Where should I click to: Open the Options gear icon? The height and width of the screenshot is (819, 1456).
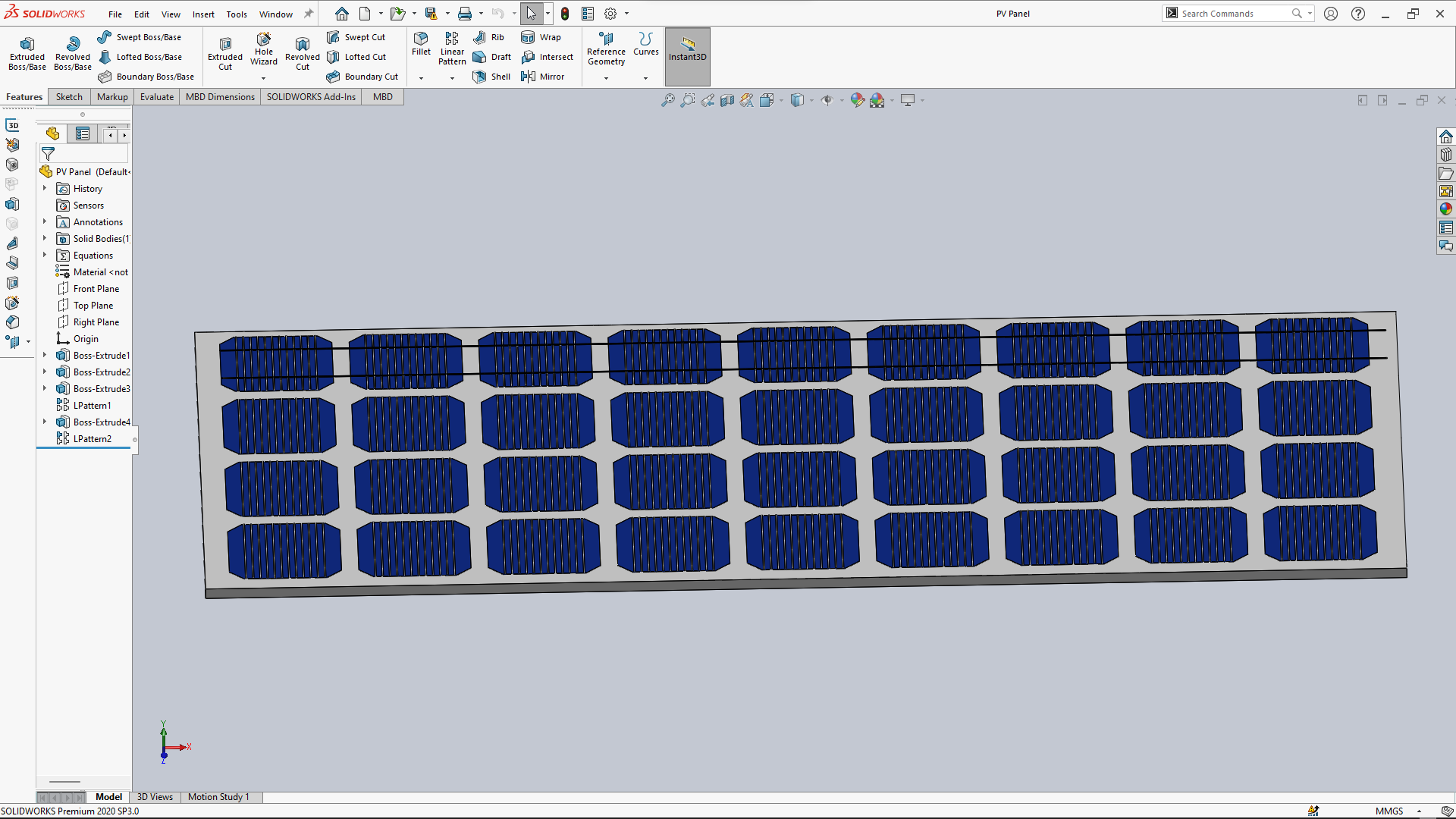(x=610, y=14)
